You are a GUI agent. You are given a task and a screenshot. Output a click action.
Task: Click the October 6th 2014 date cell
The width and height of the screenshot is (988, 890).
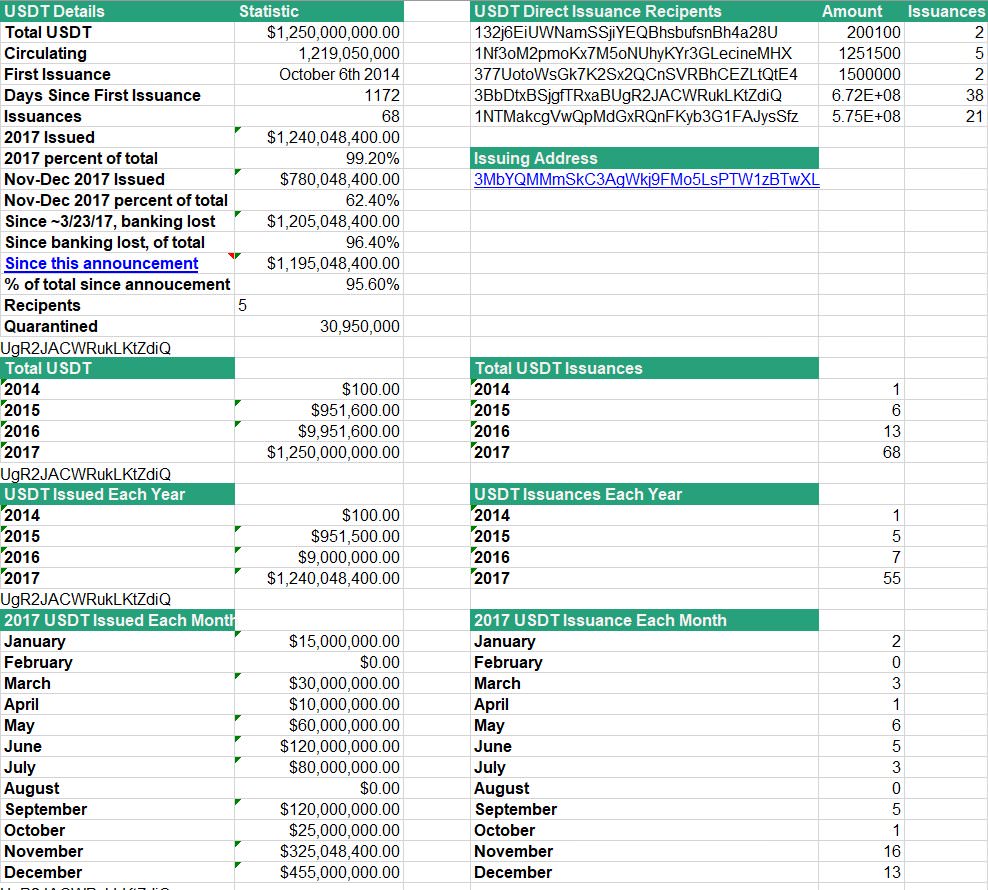pos(339,74)
